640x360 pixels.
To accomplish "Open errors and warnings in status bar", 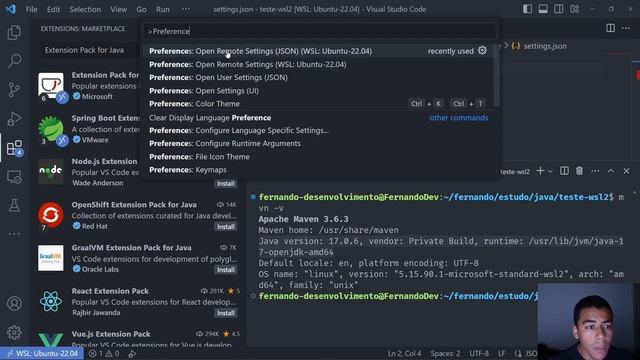I will click(104, 353).
